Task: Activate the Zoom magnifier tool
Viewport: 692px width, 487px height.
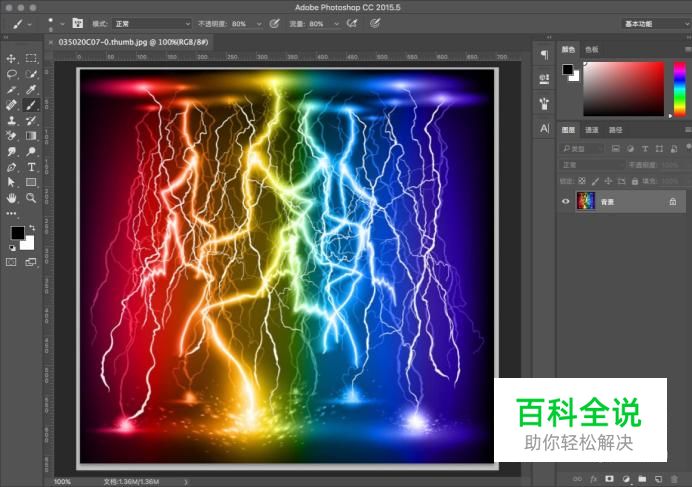Action: click(31, 198)
